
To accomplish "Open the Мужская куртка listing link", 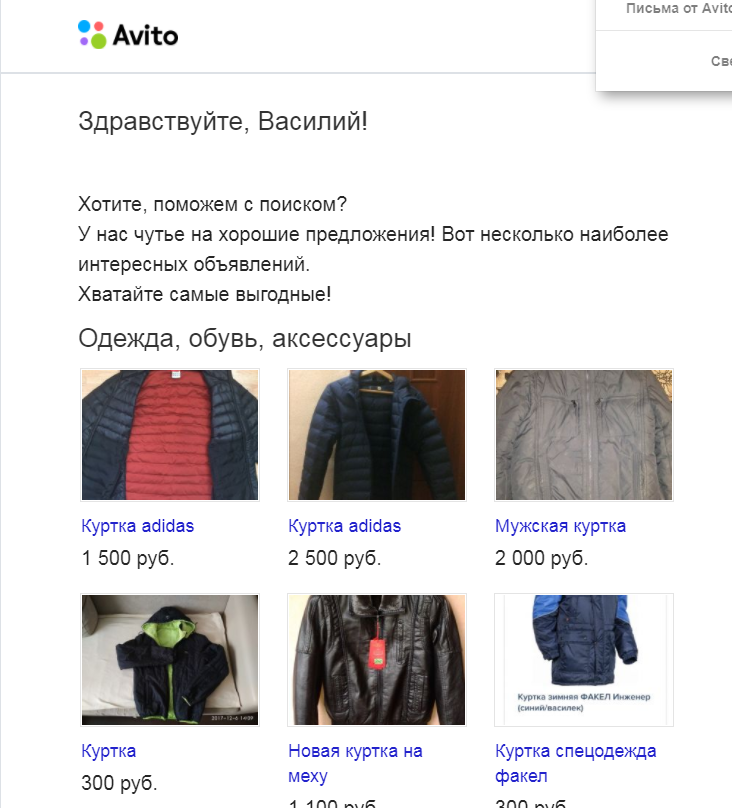I will point(560,526).
